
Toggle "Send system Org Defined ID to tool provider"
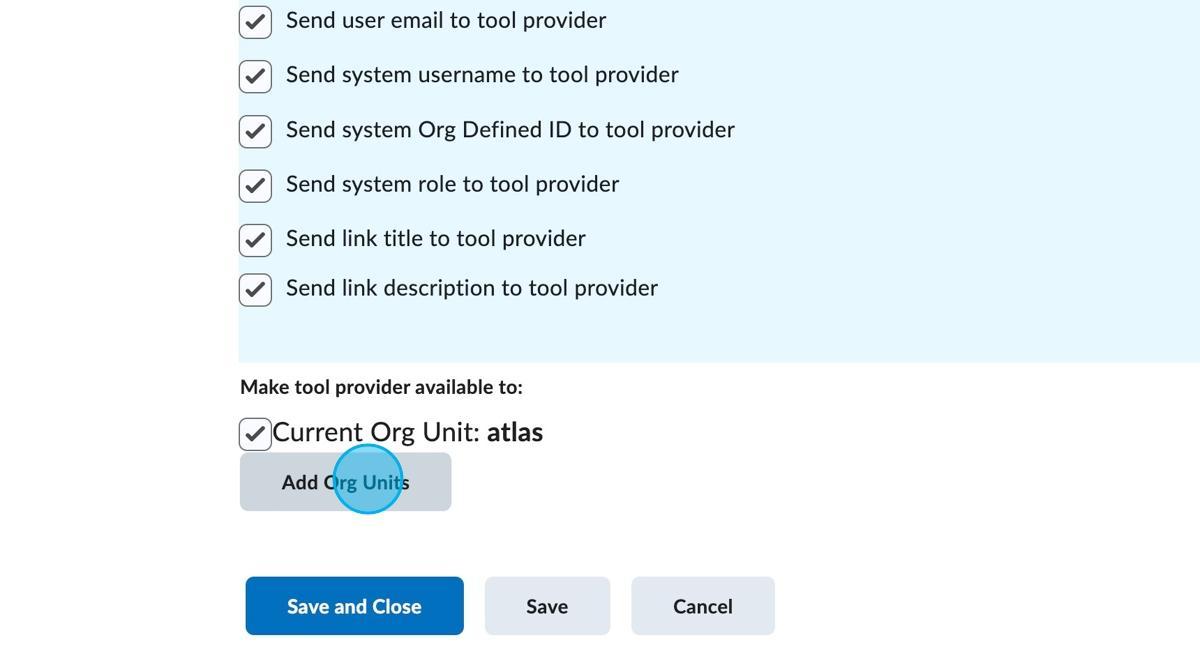[x=255, y=131]
